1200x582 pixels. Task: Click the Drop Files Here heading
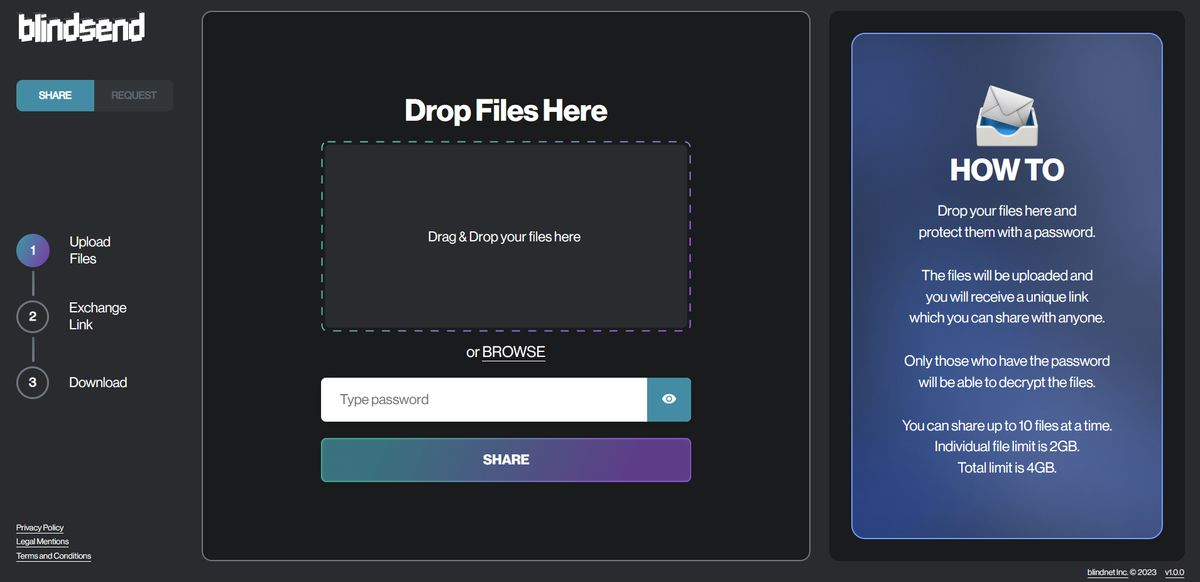click(505, 110)
